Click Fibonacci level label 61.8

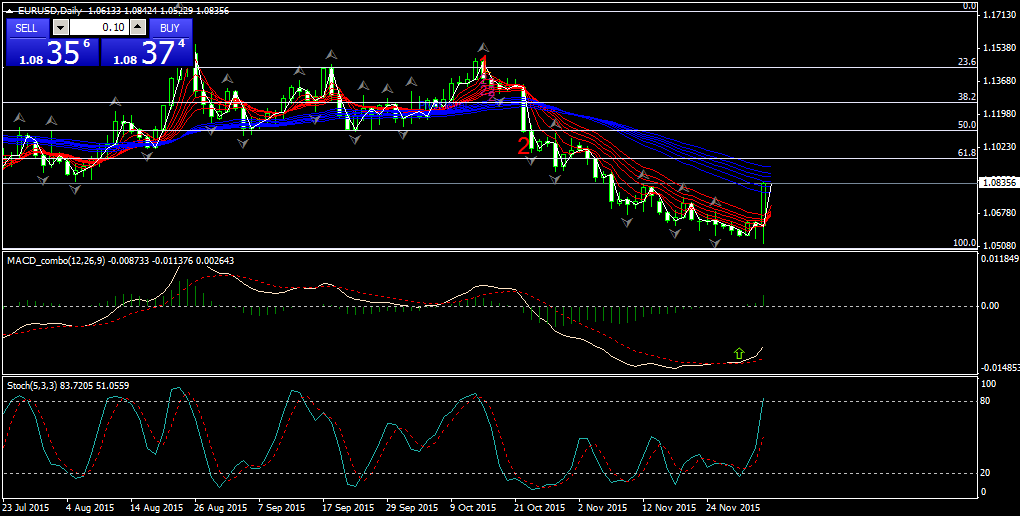[967, 153]
